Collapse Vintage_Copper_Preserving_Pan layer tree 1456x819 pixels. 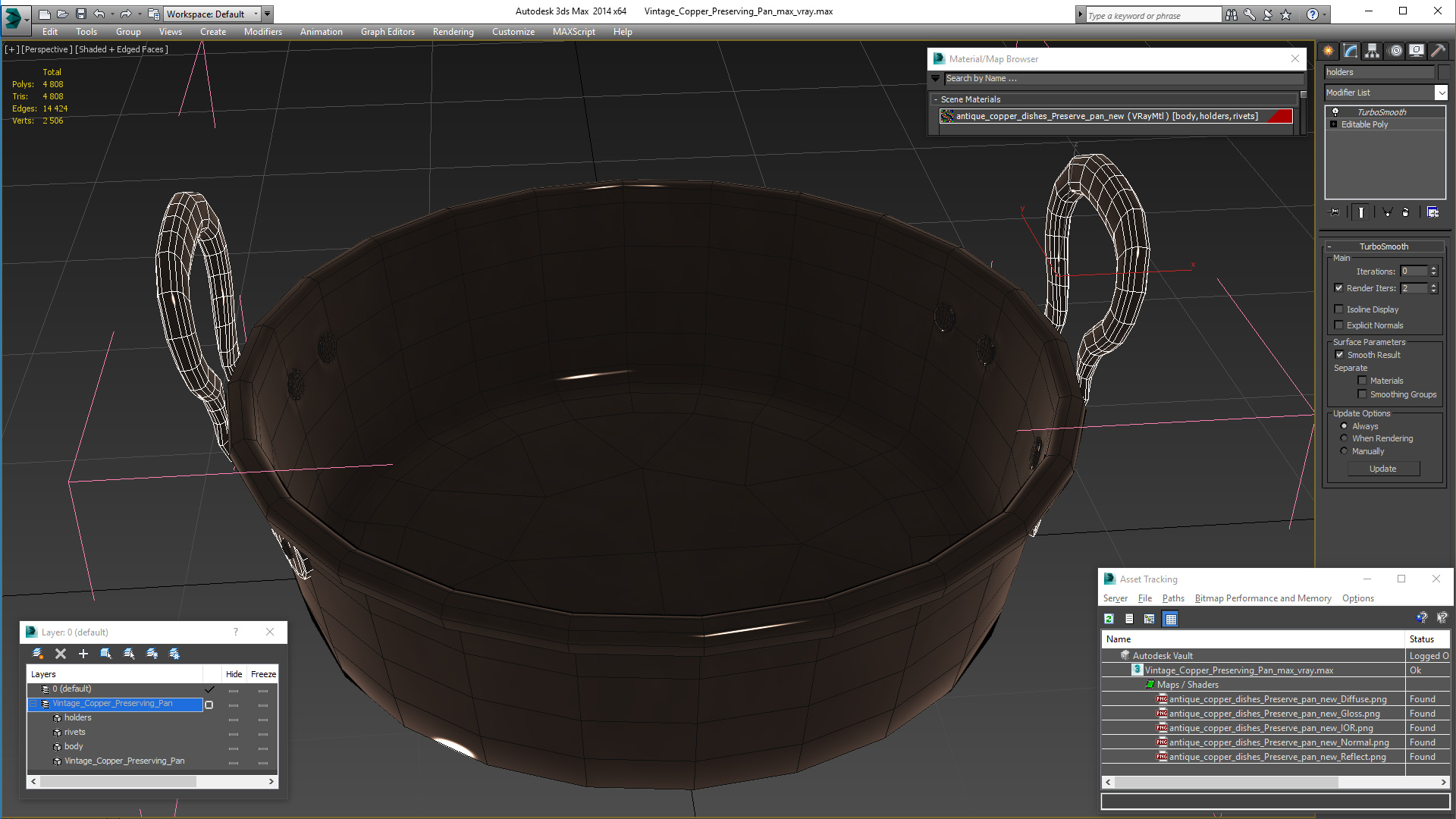[x=33, y=704]
